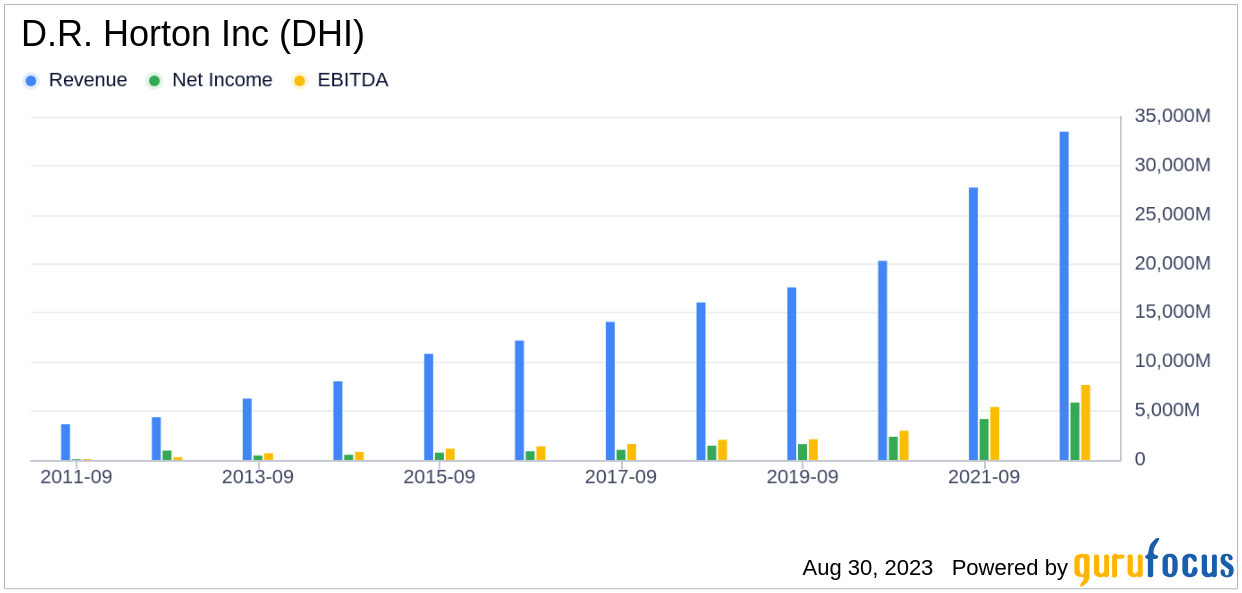Click the tallest Revenue bar after 2021-09

(x=1064, y=296)
